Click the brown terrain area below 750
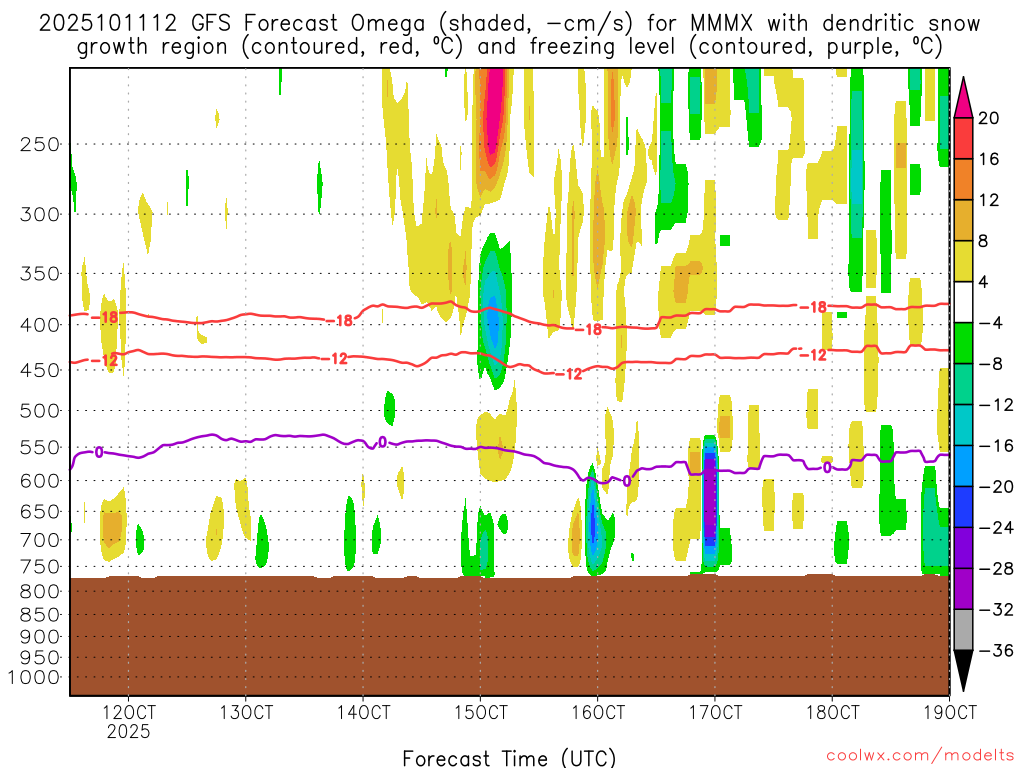Viewport: 1024px width, 768px height. pos(509,635)
